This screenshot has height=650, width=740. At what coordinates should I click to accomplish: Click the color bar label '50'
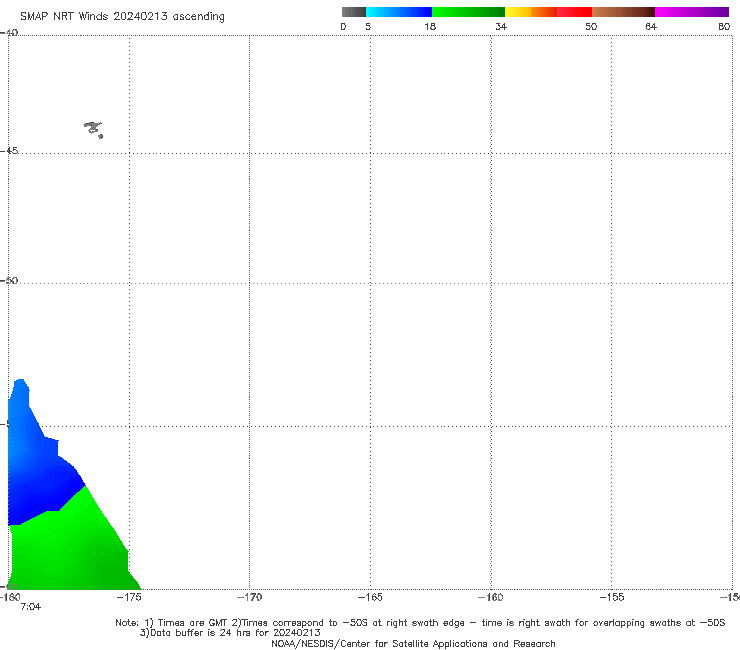point(591,26)
